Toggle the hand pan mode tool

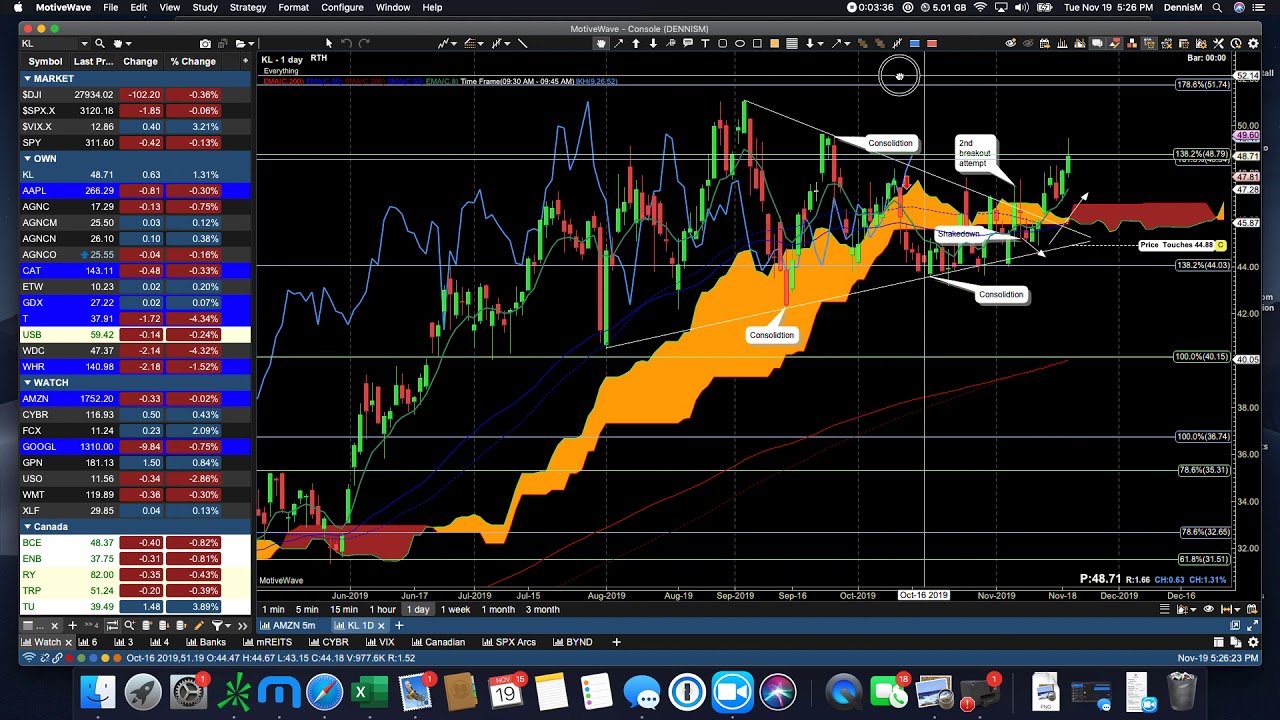(601, 43)
